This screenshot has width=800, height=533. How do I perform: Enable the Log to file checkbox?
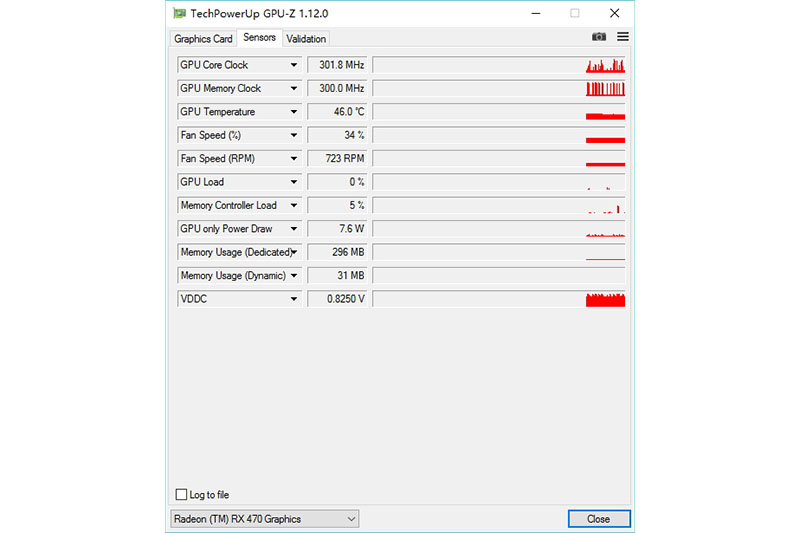[181, 494]
